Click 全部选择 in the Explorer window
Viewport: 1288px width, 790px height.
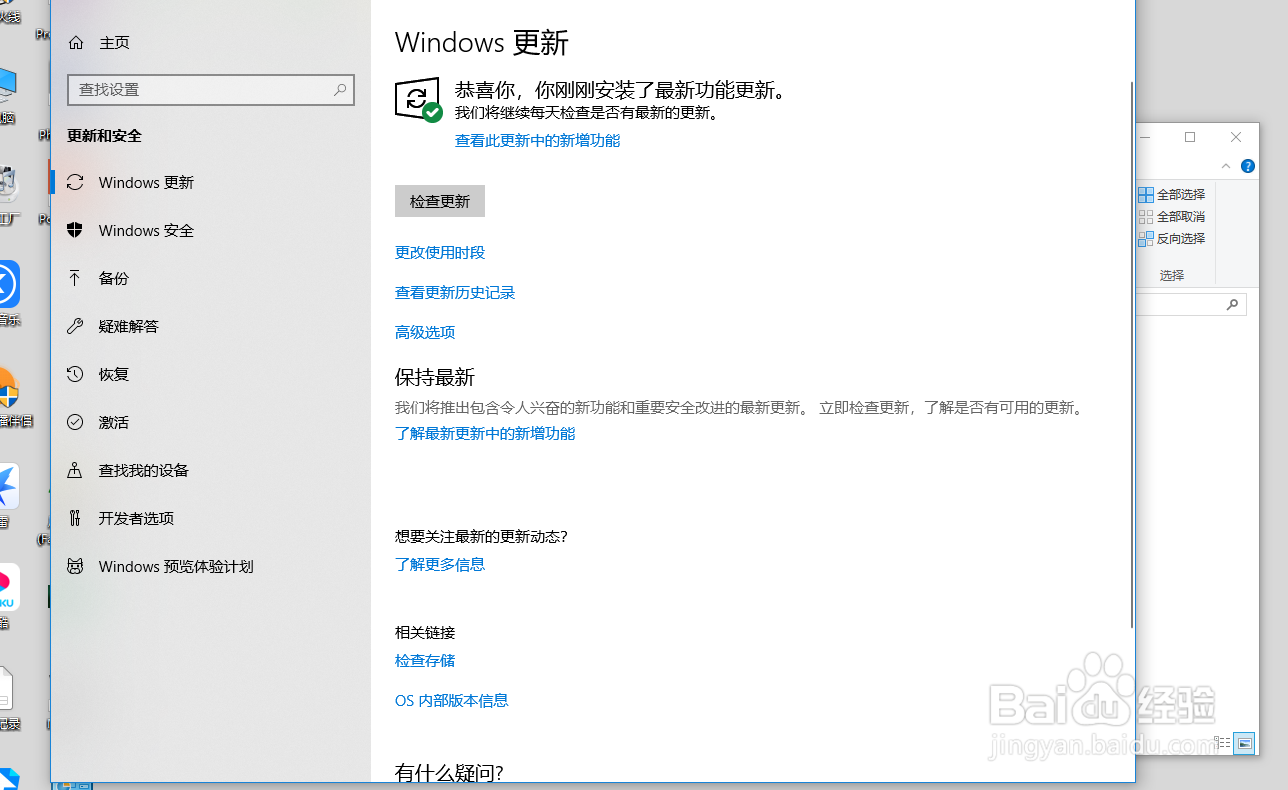tap(1172, 195)
